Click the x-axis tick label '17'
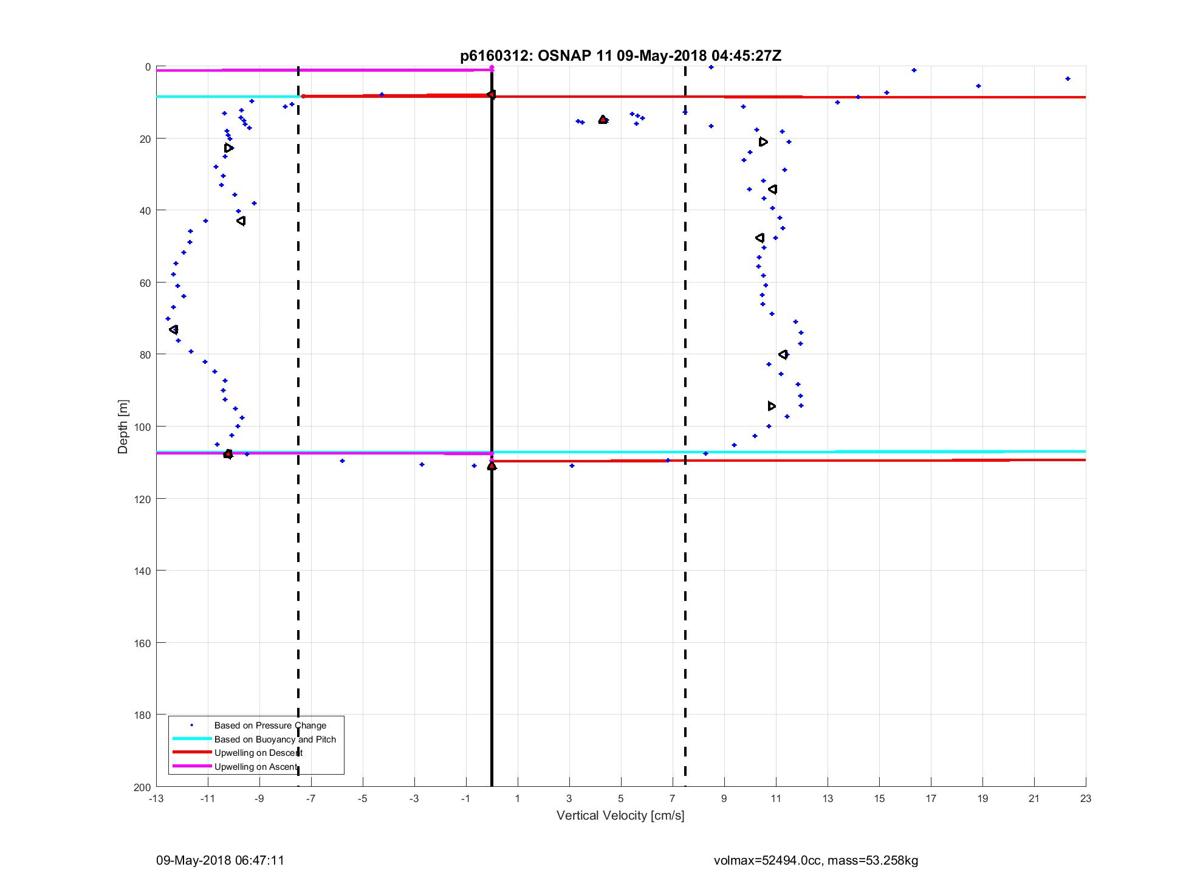The width and height of the screenshot is (1200, 885). (931, 799)
